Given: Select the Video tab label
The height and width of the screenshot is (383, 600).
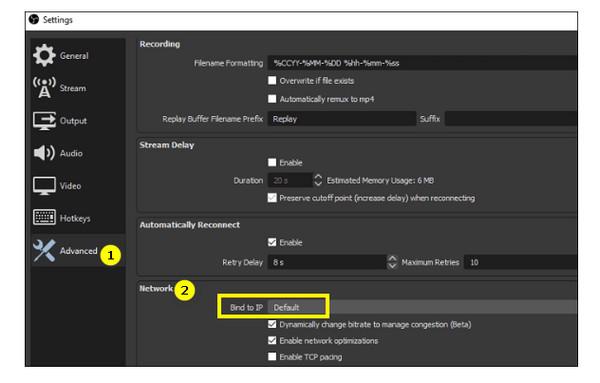Looking at the screenshot, I should (70, 186).
